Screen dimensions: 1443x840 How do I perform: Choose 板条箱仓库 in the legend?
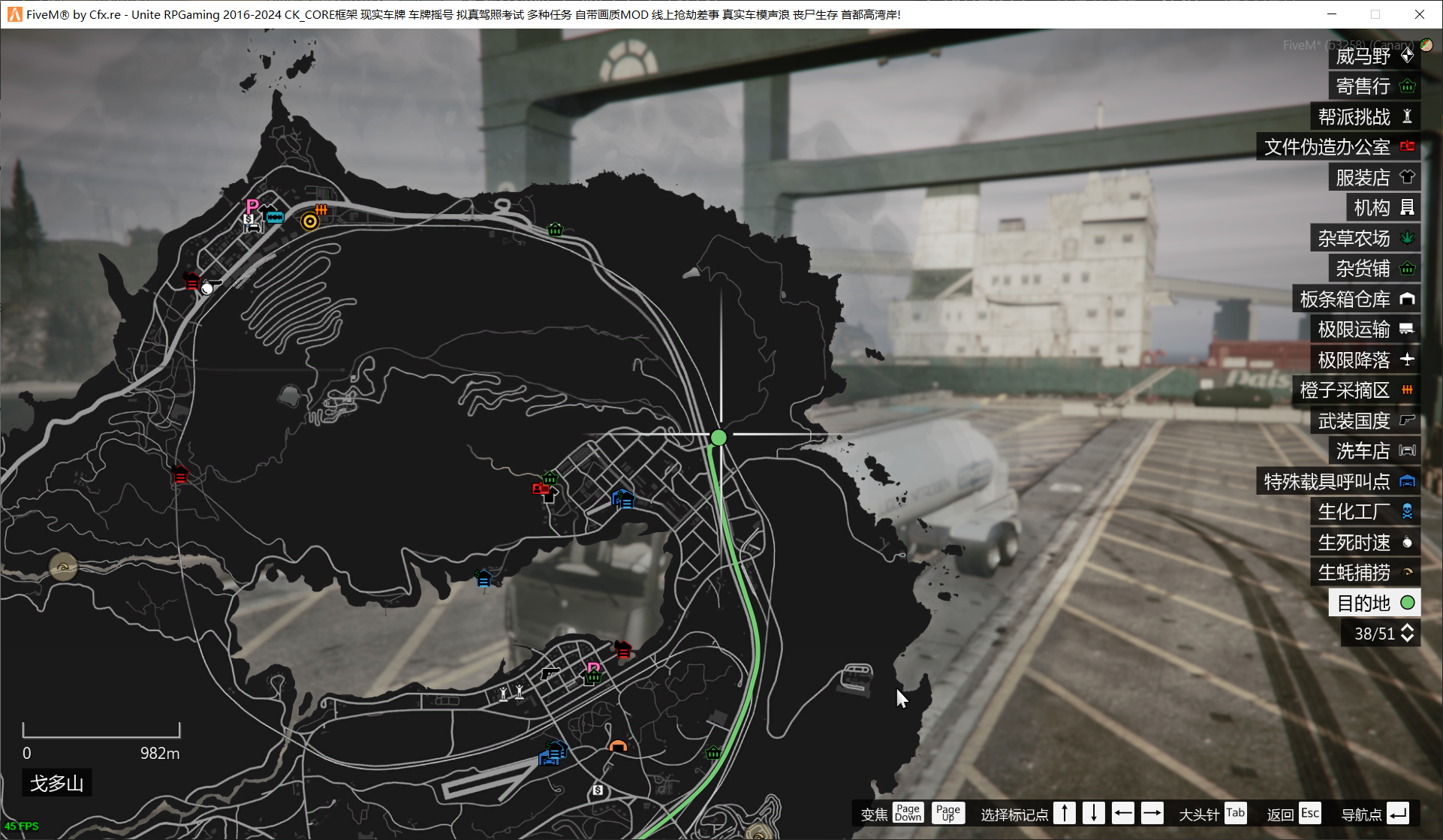pyautogui.click(x=1357, y=299)
